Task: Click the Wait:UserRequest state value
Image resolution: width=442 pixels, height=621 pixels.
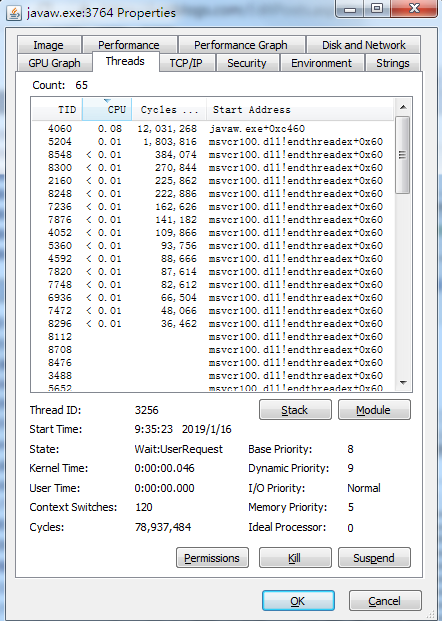Action: coord(179,449)
